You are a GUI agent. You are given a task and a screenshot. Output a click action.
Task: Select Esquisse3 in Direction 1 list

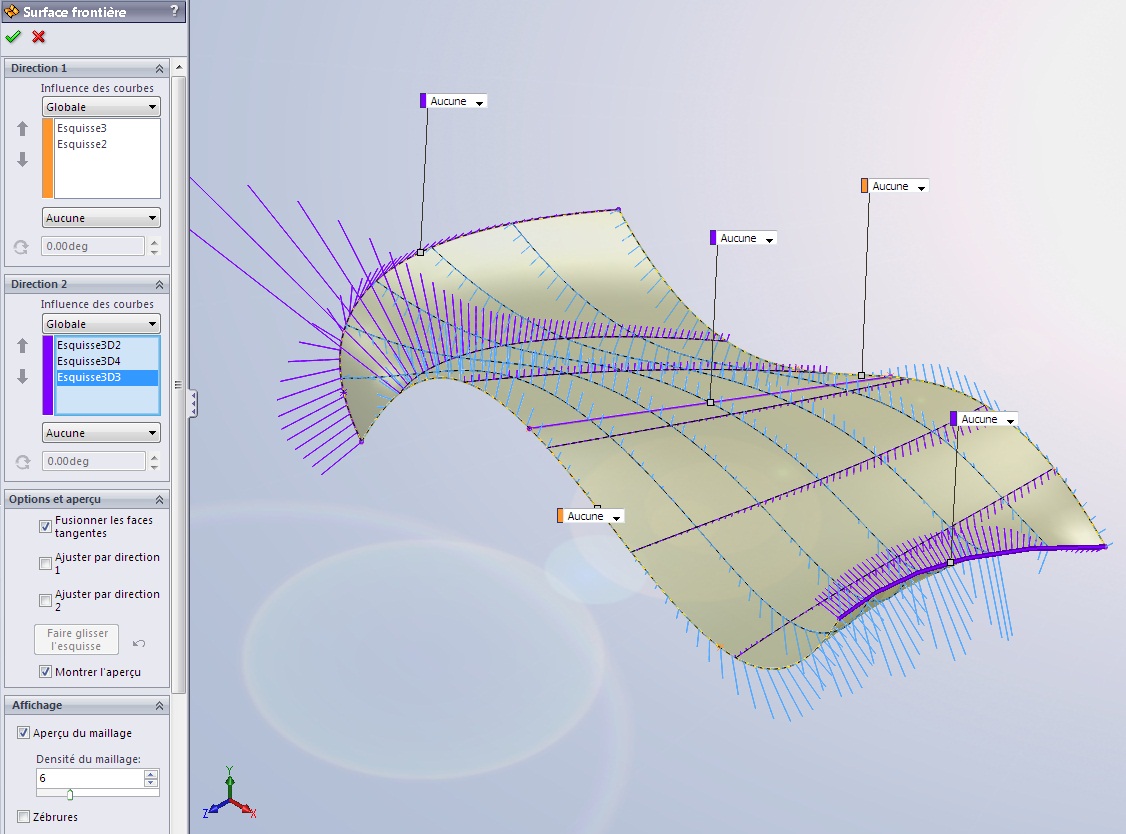(x=82, y=128)
